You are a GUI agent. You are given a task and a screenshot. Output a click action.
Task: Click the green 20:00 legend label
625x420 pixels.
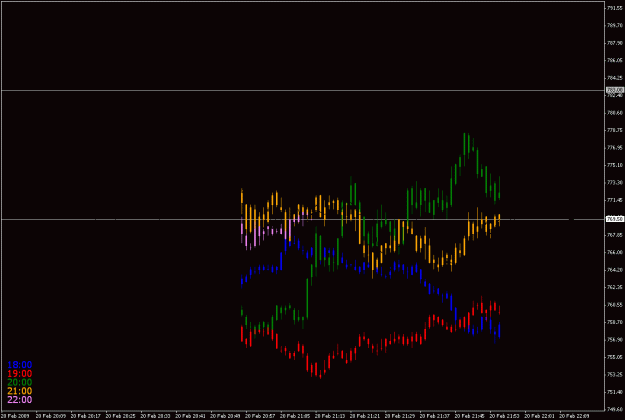[x=20, y=382]
